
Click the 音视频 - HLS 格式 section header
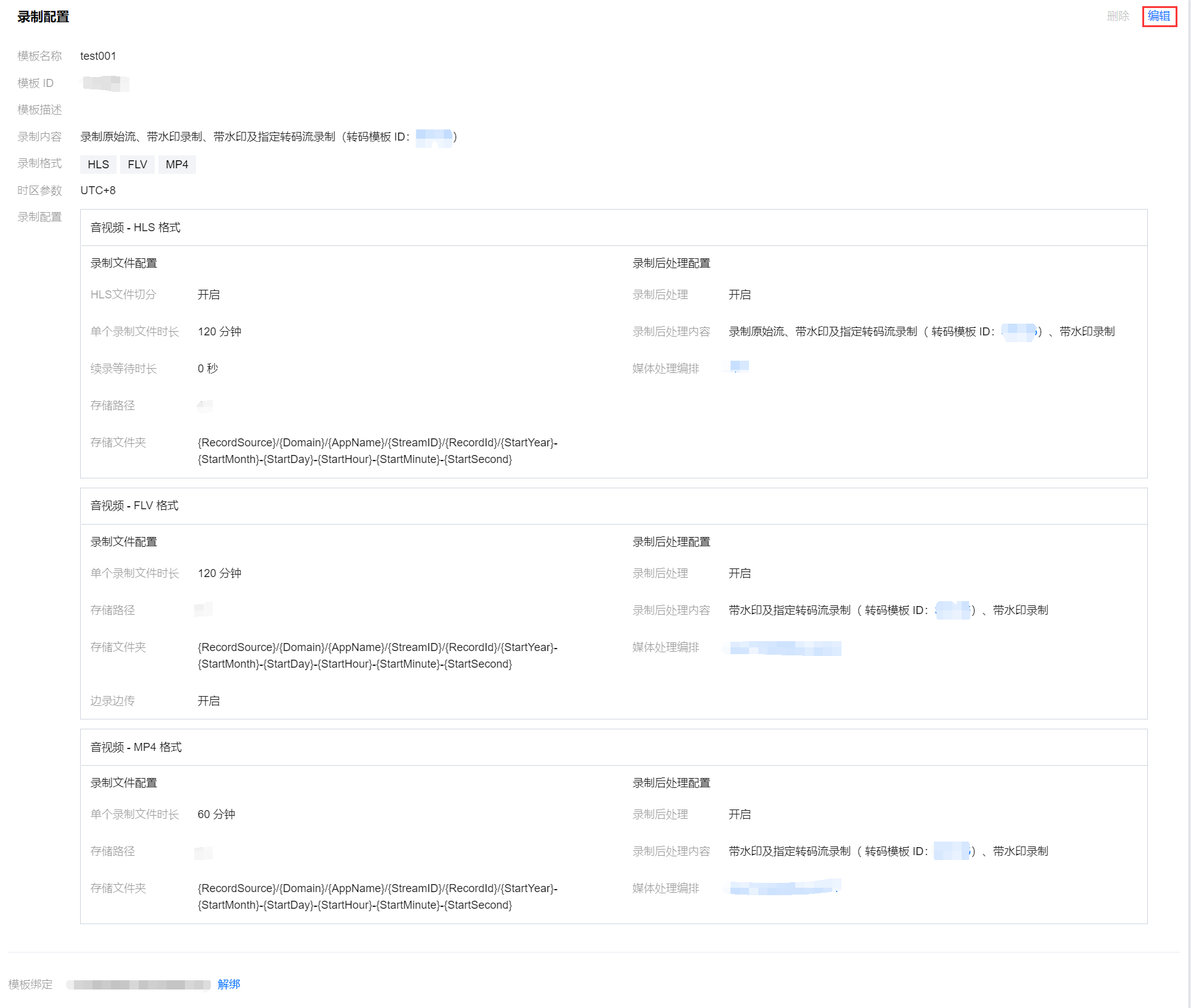coord(136,227)
